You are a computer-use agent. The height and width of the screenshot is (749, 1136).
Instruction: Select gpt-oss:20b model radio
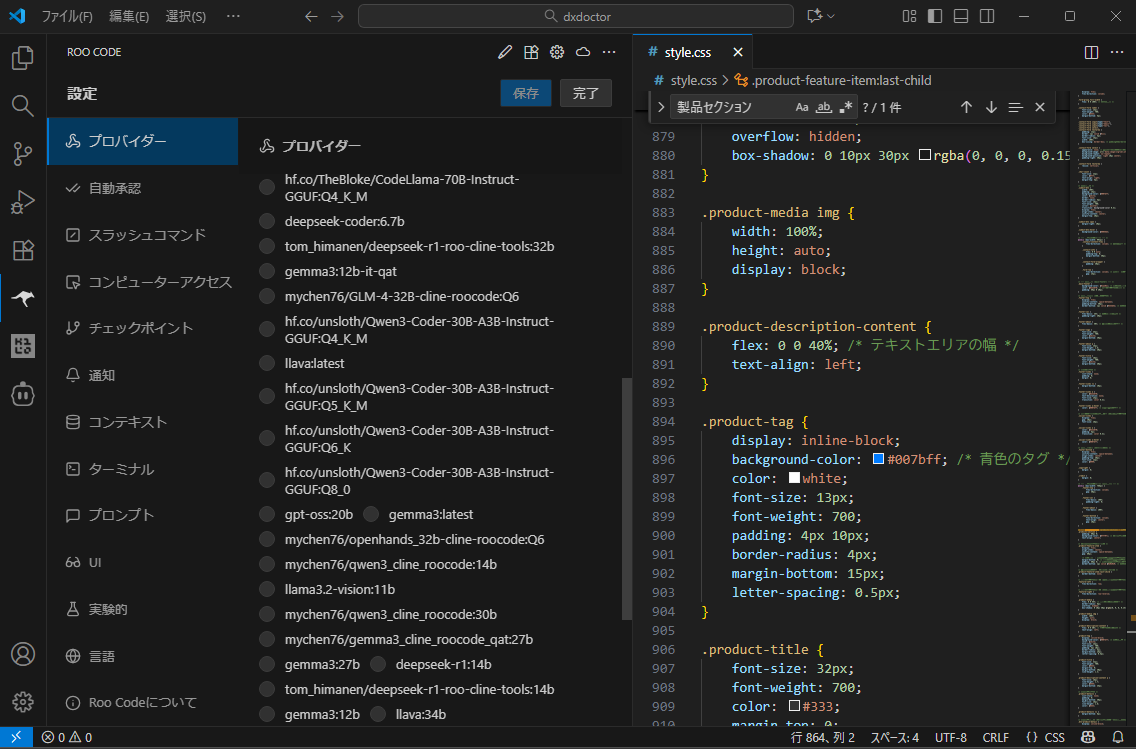(267, 514)
